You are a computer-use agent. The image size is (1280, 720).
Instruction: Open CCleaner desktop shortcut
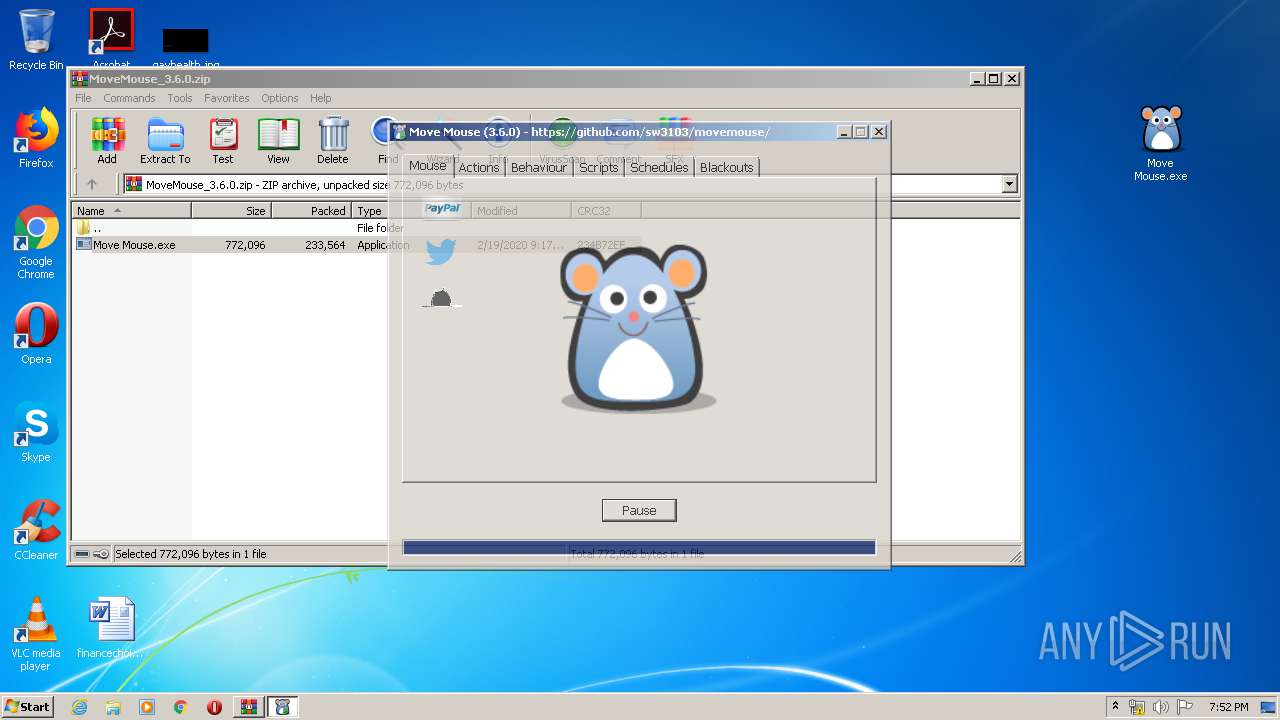click(x=36, y=530)
